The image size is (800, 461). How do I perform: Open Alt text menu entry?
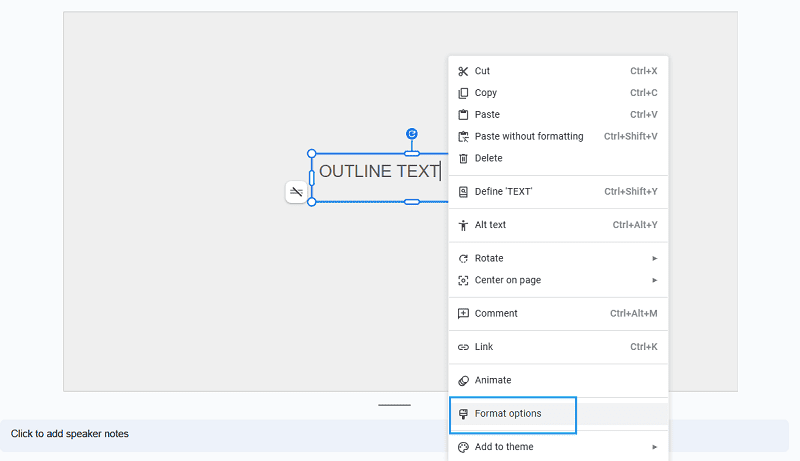558,225
